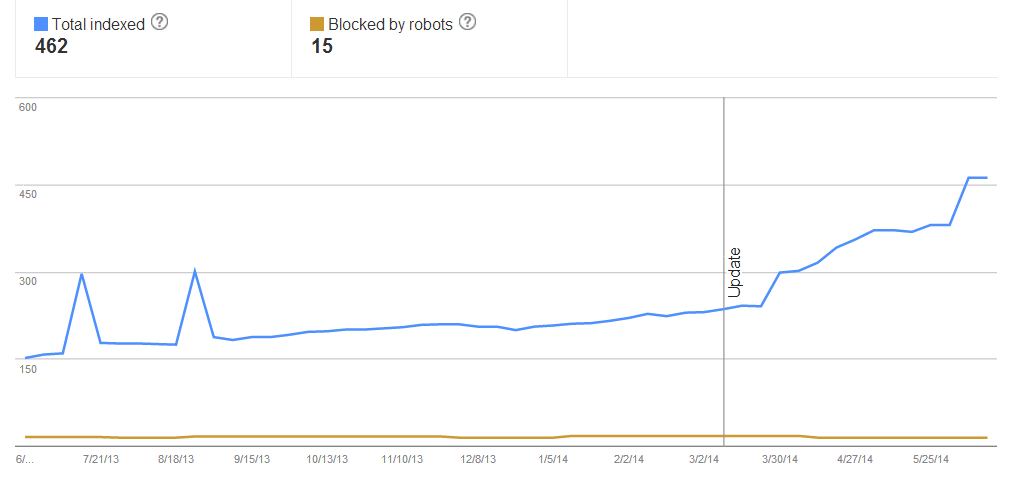Select the Total indexed label
The height and width of the screenshot is (490, 1030).
98,23
